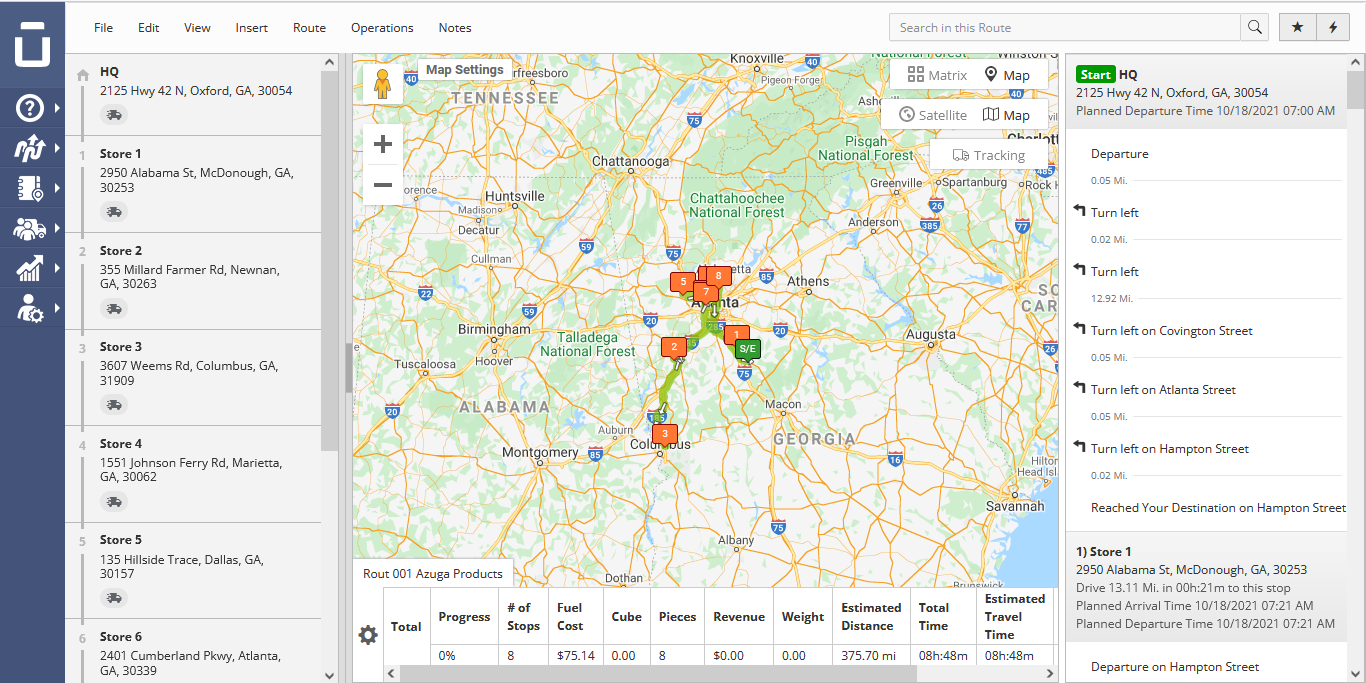This screenshot has width=1366, height=683.
Task: Open the address book sidebar icon
Action: coord(29,187)
